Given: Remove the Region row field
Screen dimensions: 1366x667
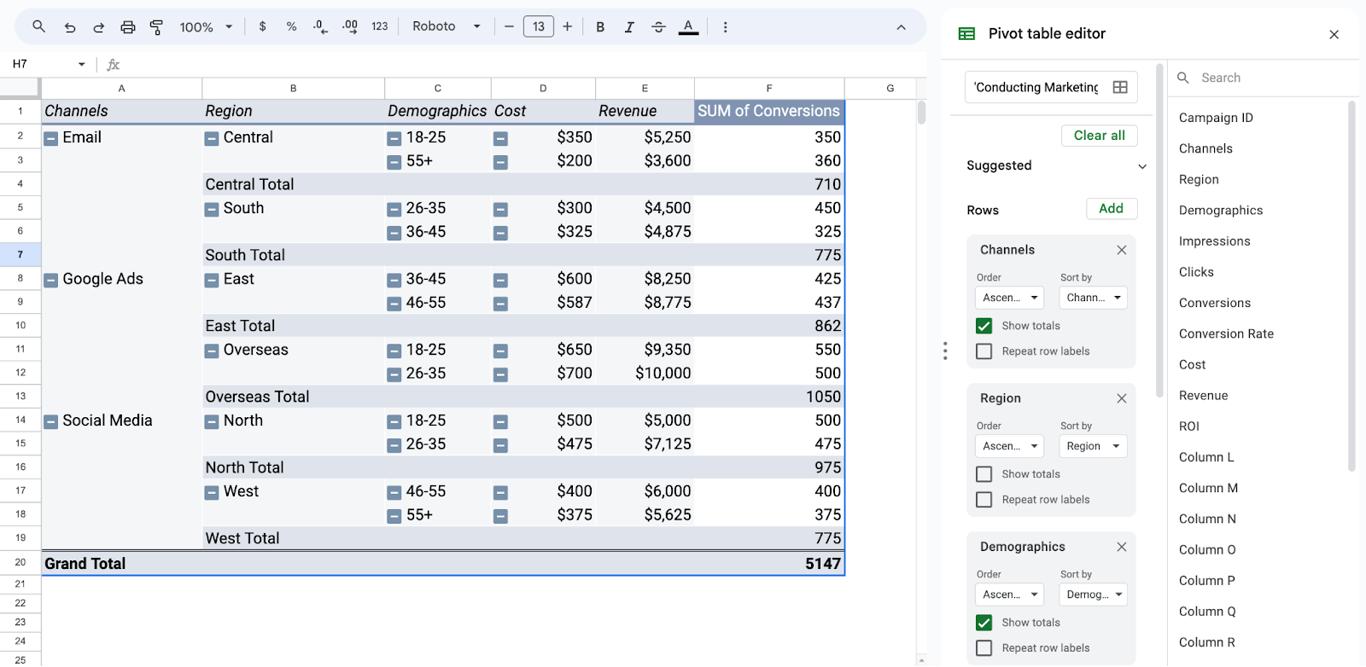Looking at the screenshot, I should click(1121, 398).
